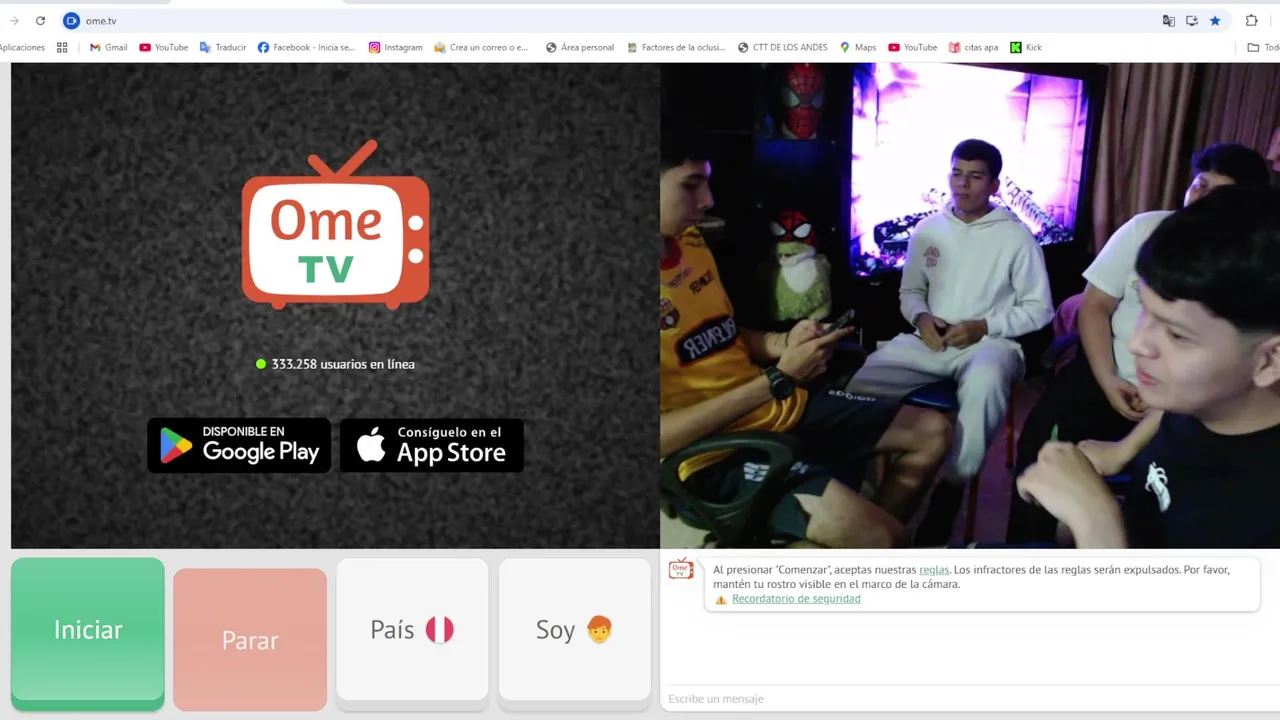Click the webcam video feed
The width and height of the screenshot is (1280, 720).
click(x=970, y=305)
